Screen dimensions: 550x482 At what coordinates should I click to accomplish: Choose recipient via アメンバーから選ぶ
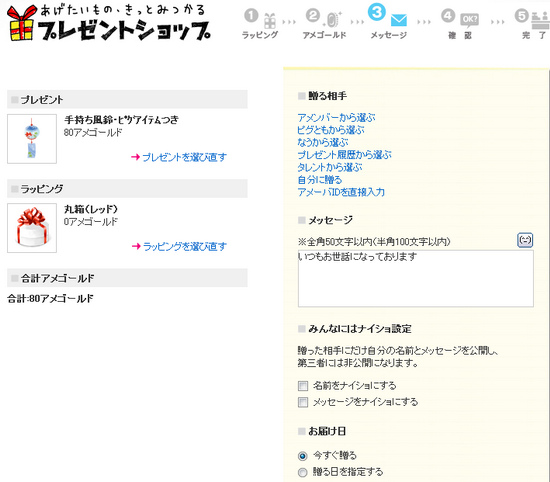336,118
